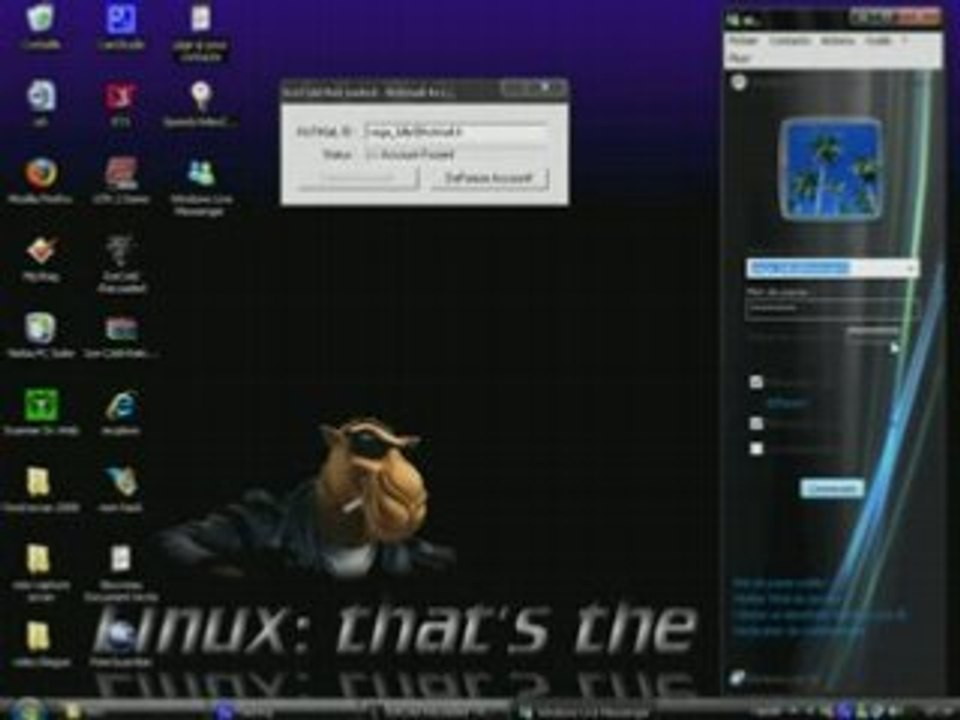Open the video capture écran folder
960x720 pixels.
pyautogui.click(x=40, y=572)
